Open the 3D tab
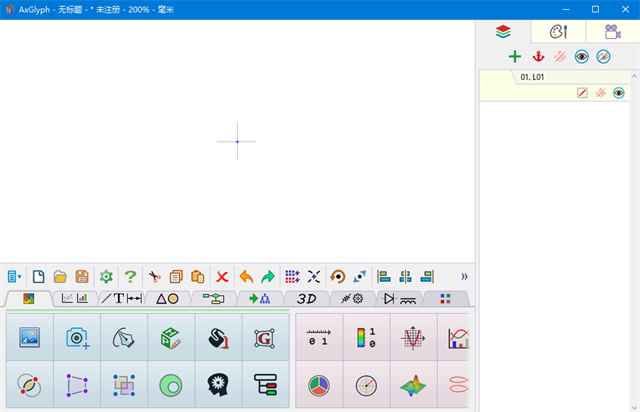Screen dimensions: 640x412 pos(306,298)
